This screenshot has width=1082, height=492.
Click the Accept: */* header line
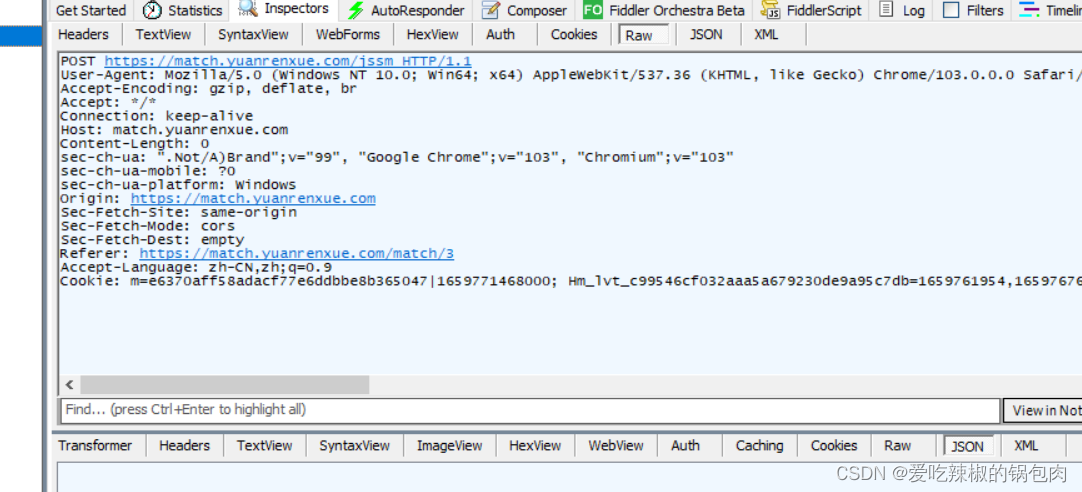click(108, 103)
